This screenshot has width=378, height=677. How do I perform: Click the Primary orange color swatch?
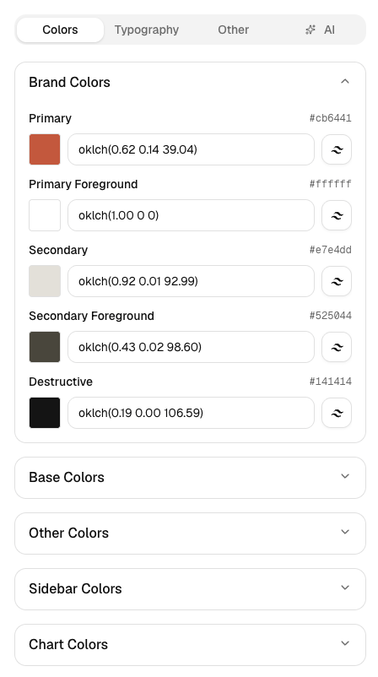coord(44,149)
